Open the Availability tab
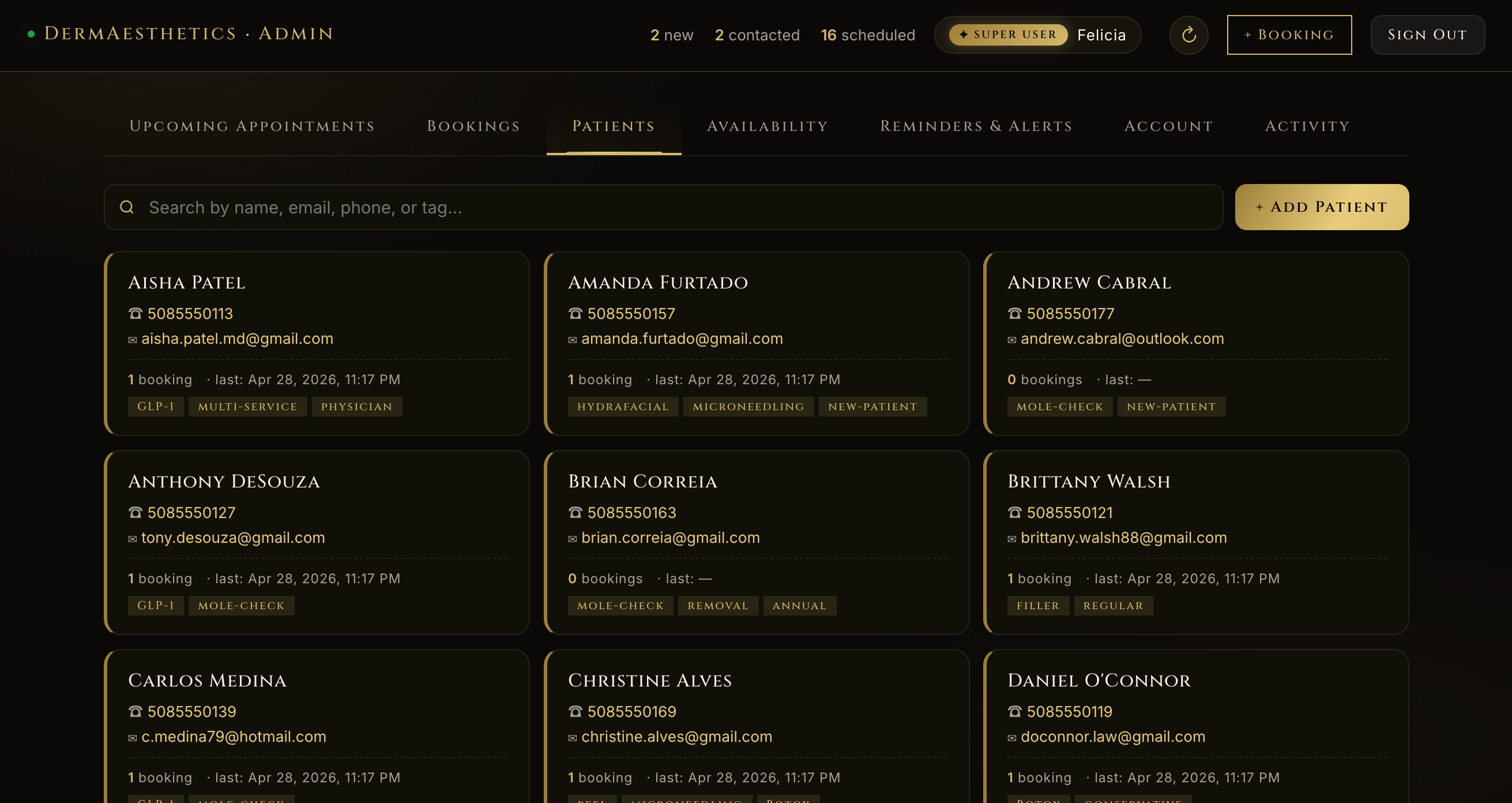1512x803 pixels. (767, 126)
